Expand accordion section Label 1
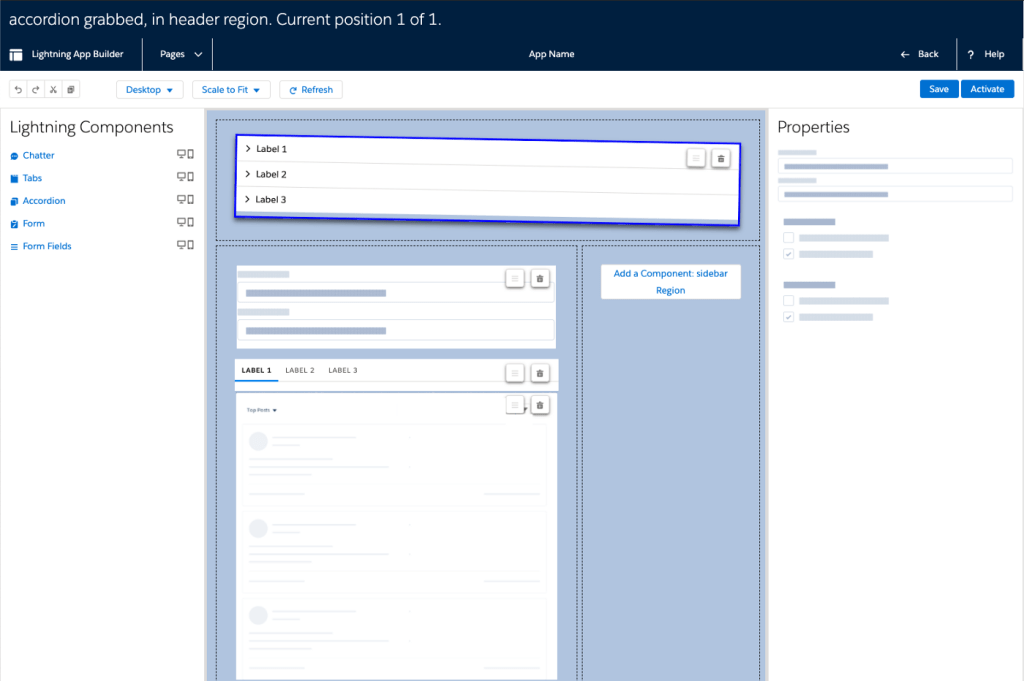Image resolution: width=1024 pixels, height=681 pixels. click(x=248, y=149)
